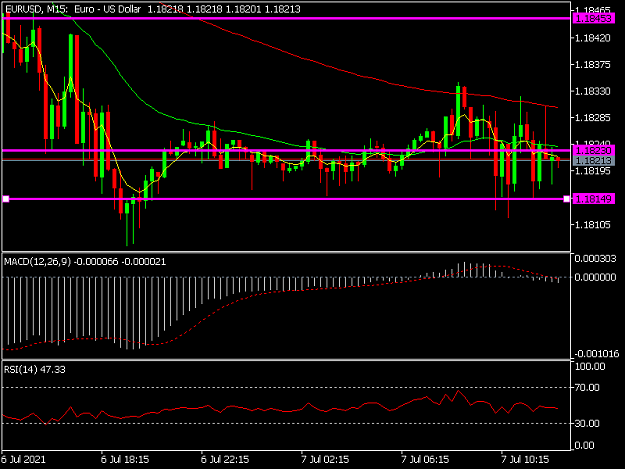The height and width of the screenshot is (469, 625).
Task: Click the RSI(14) 47.33 indicator label
Action: click(x=35, y=370)
